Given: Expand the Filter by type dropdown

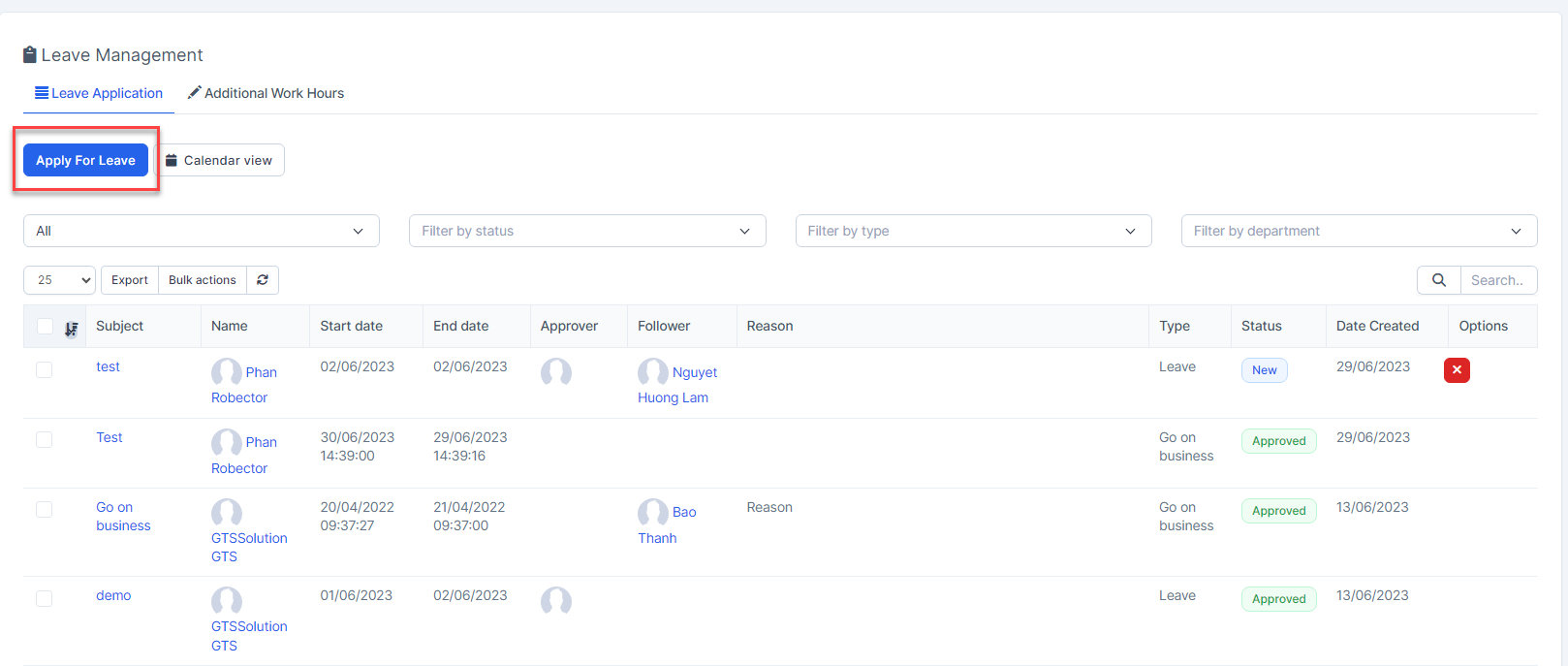Looking at the screenshot, I should (973, 231).
